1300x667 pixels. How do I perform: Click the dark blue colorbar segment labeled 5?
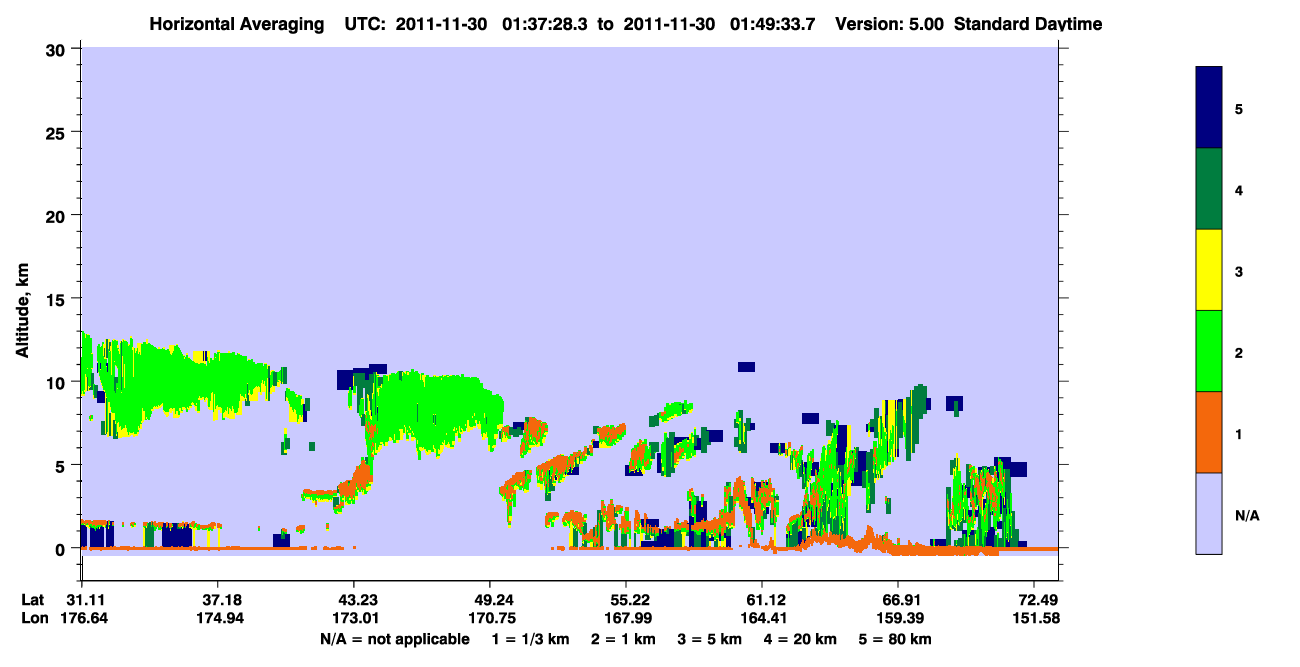pyautogui.click(x=1209, y=108)
